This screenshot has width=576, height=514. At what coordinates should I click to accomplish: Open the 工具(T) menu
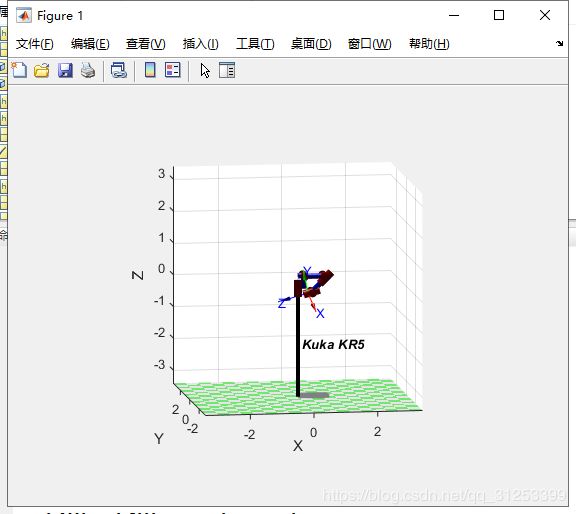[x=255, y=44]
